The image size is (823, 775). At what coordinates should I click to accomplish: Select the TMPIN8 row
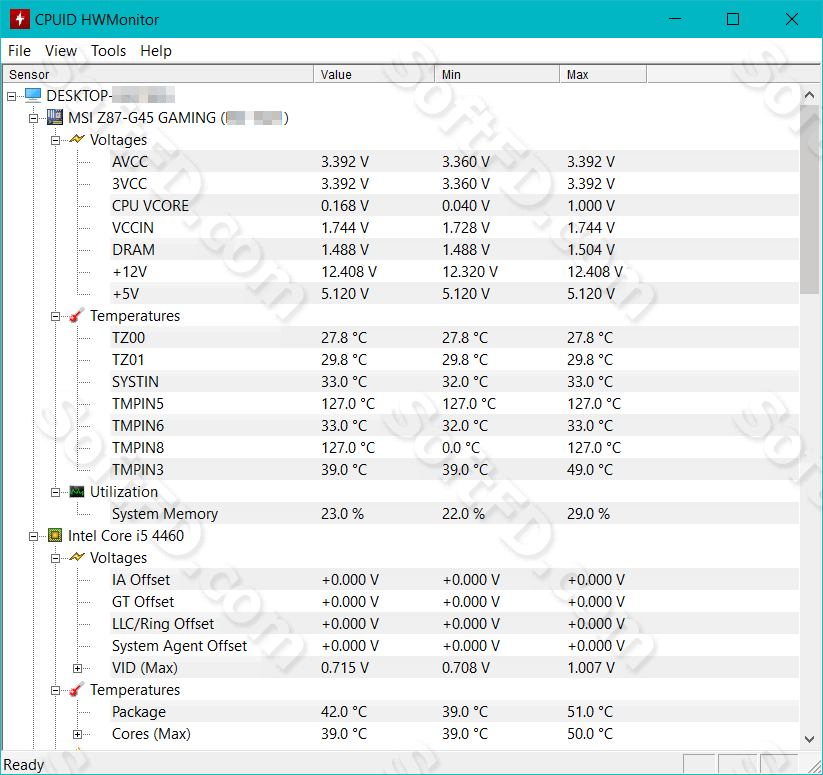pyautogui.click(x=455, y=448)
